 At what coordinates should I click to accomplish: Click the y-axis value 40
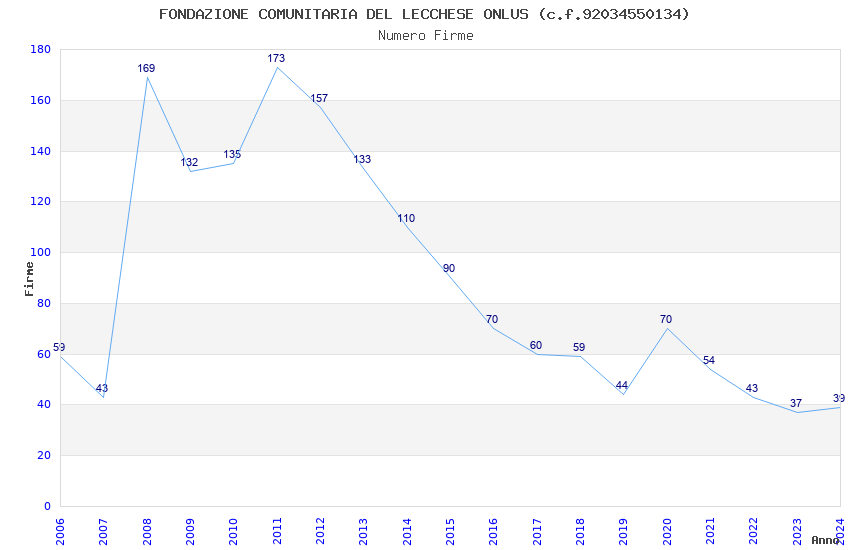pos(44,405)
